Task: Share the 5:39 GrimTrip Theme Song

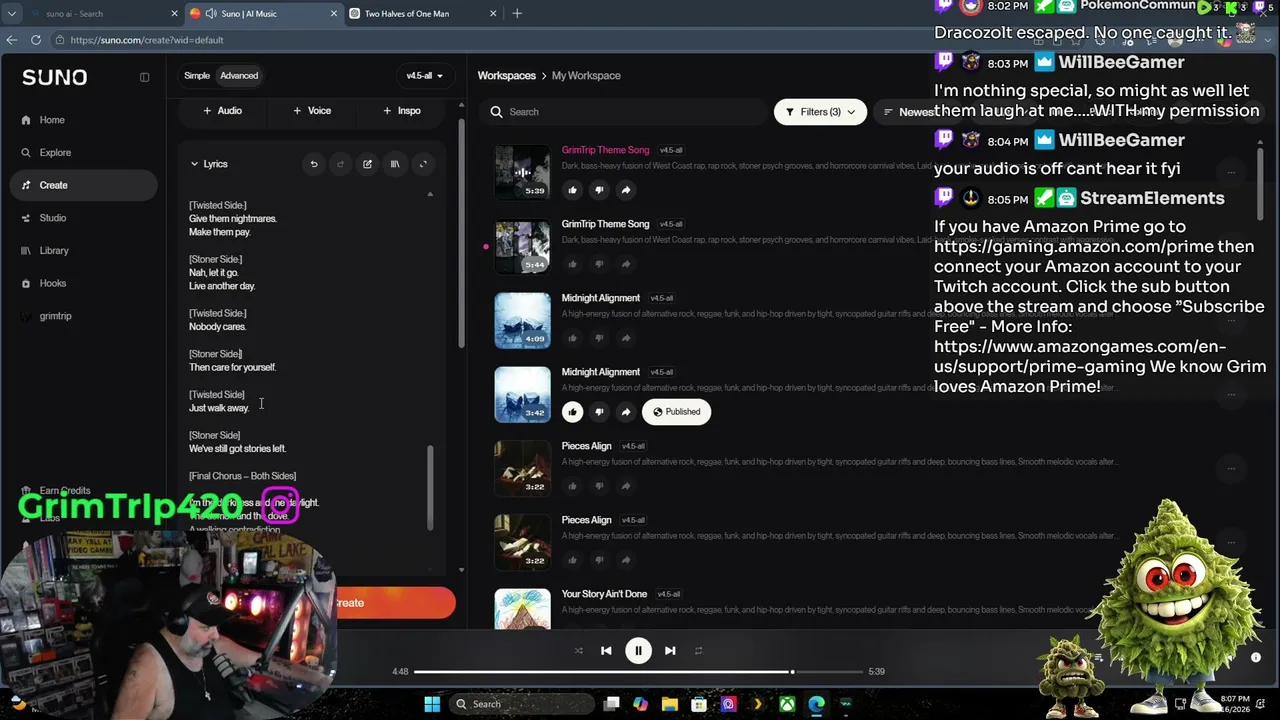Action: coord(626,190)
